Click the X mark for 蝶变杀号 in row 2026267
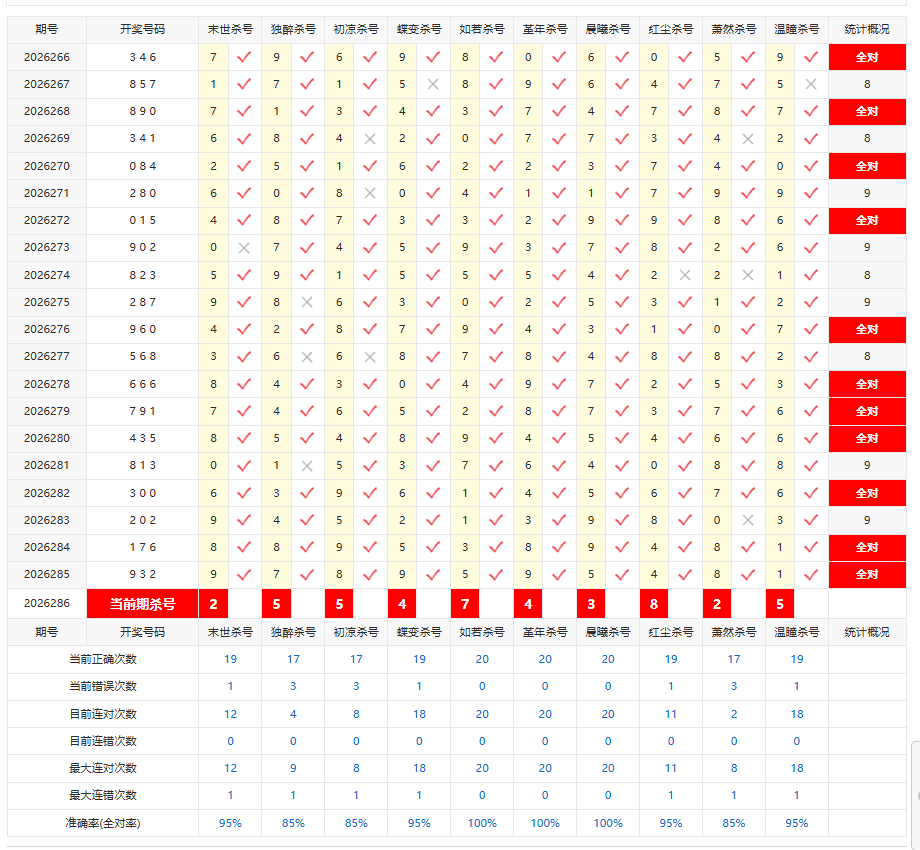The height and width of the screenshot is (850, 920). coord(433,84)
